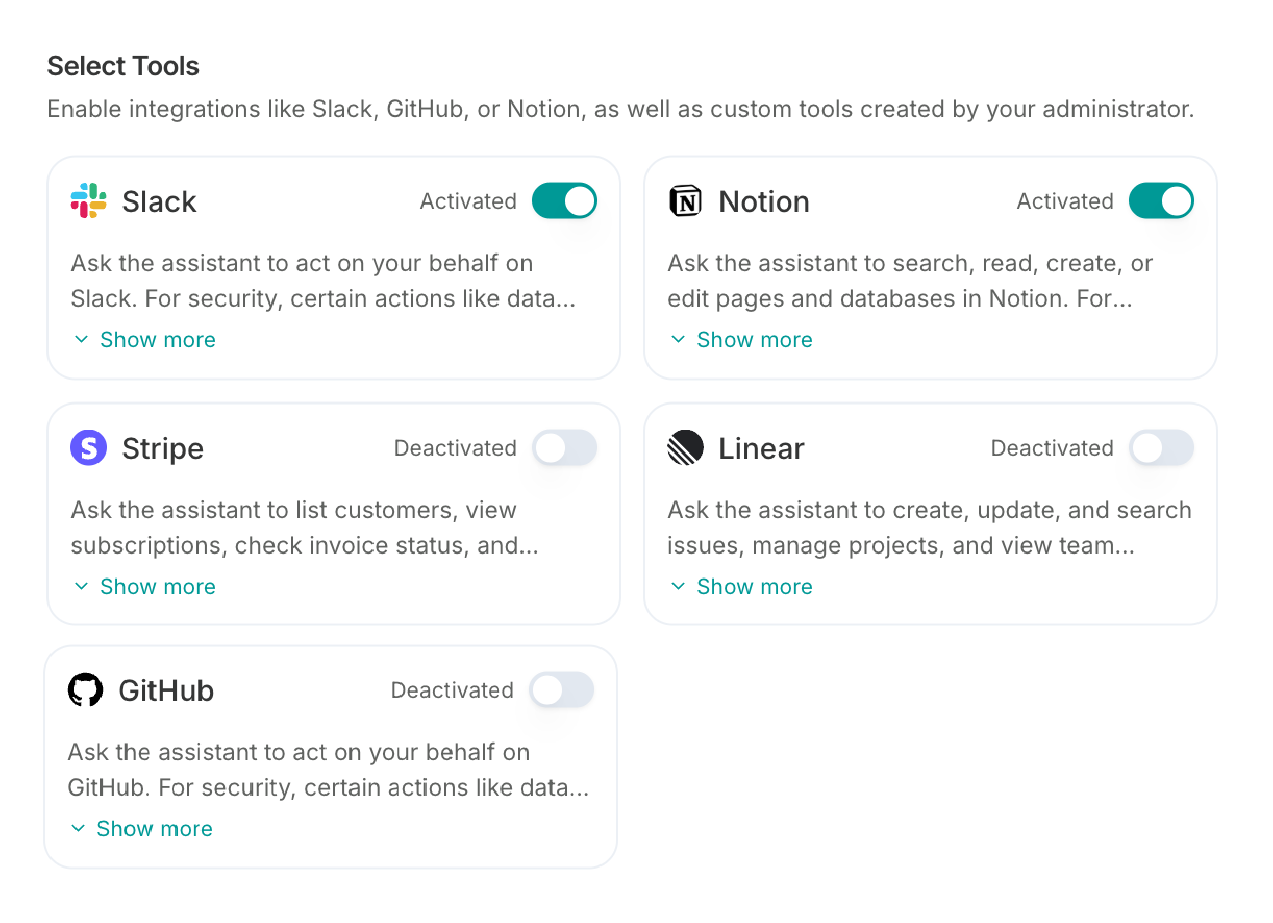
Task: Switch on the GitHub integration toggle
Action: tap(561, 690)
